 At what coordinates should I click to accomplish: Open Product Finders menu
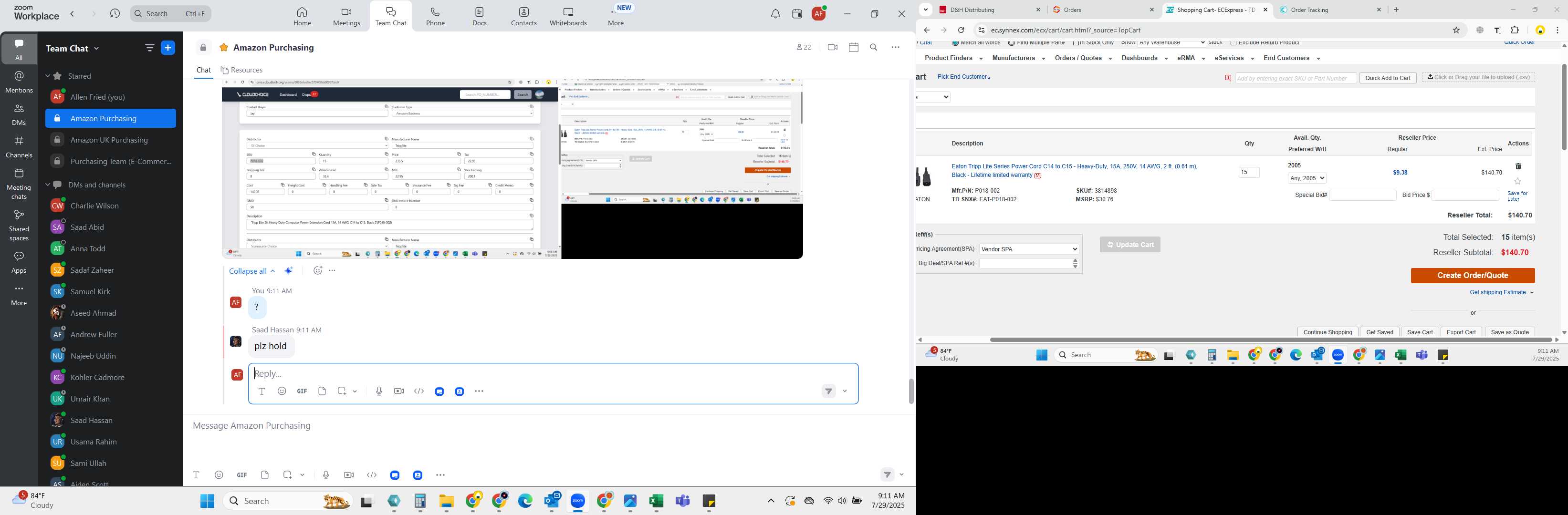[953, 58]
